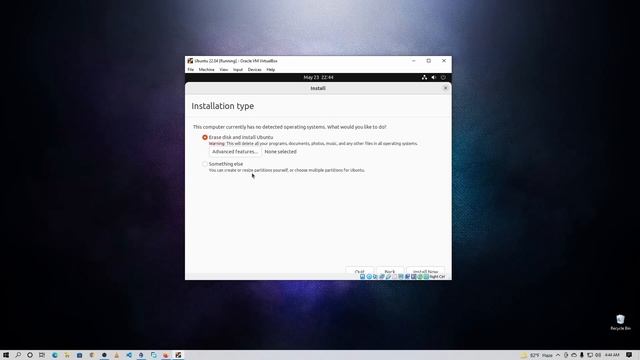This screenshot has height=360, width=640.
Task: Open Advanced features dialog
Action: click(235, 152)
